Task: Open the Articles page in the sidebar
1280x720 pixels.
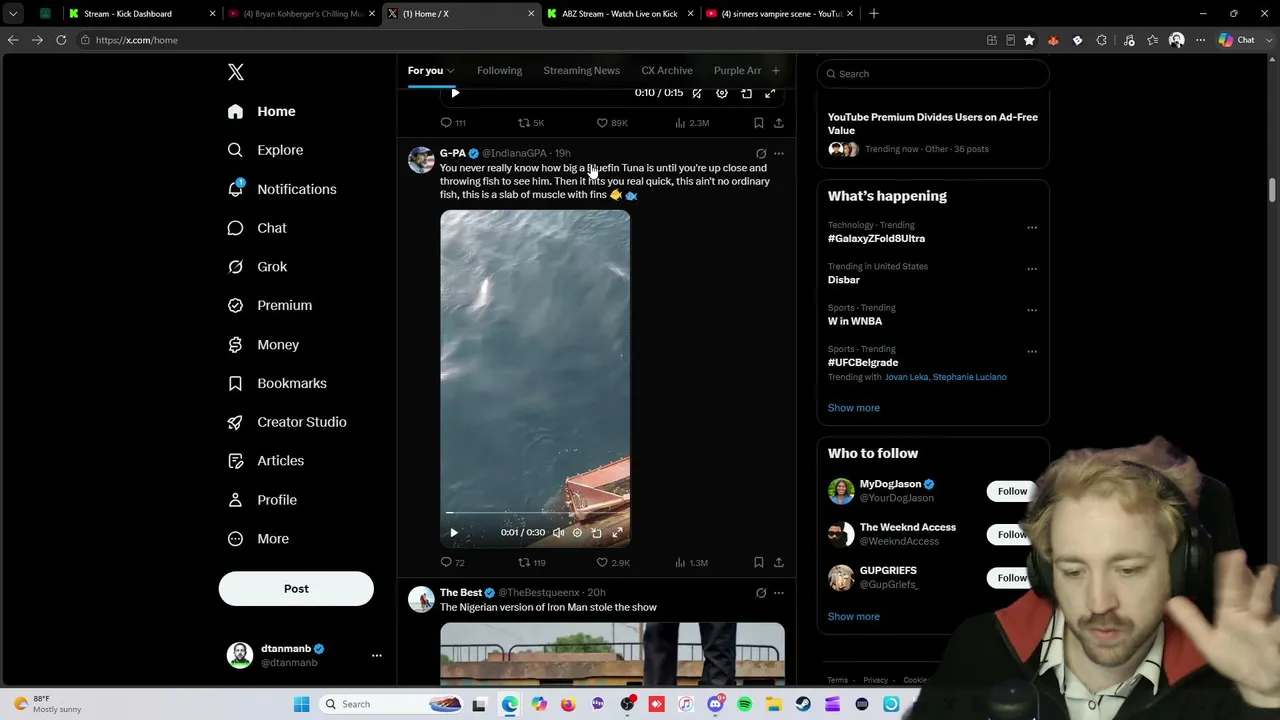Action: (266, 461)
